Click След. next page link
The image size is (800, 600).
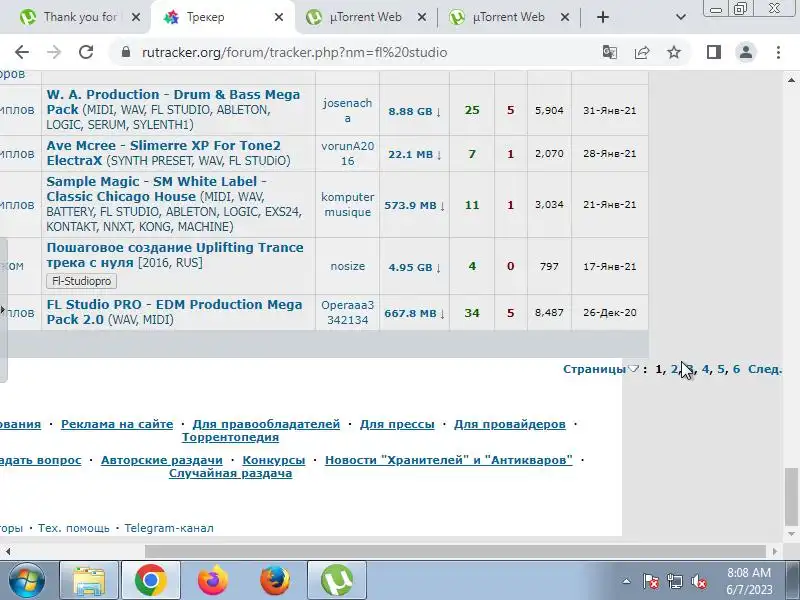coord(765,369)
